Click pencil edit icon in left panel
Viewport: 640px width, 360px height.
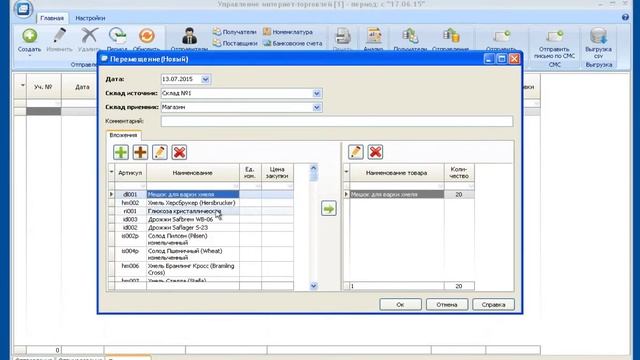(x=160, y=152)
